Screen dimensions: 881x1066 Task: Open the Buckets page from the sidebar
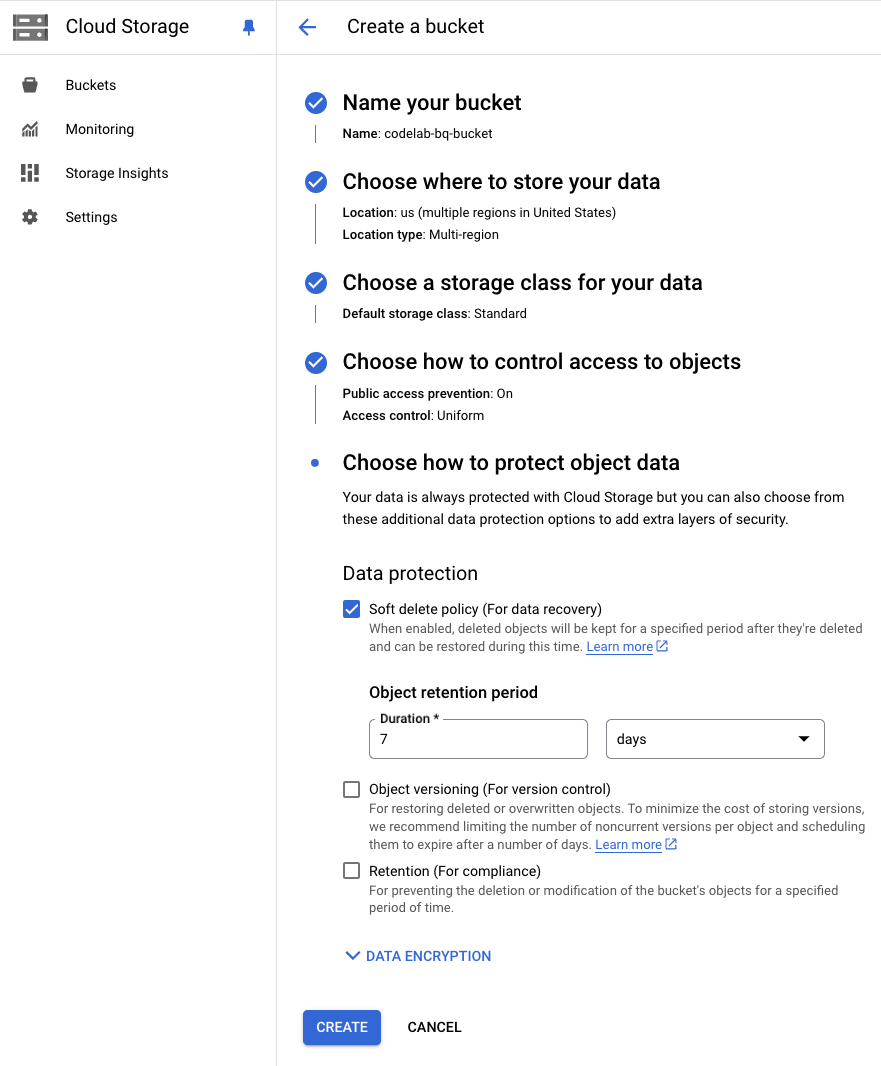pos(90,85)
